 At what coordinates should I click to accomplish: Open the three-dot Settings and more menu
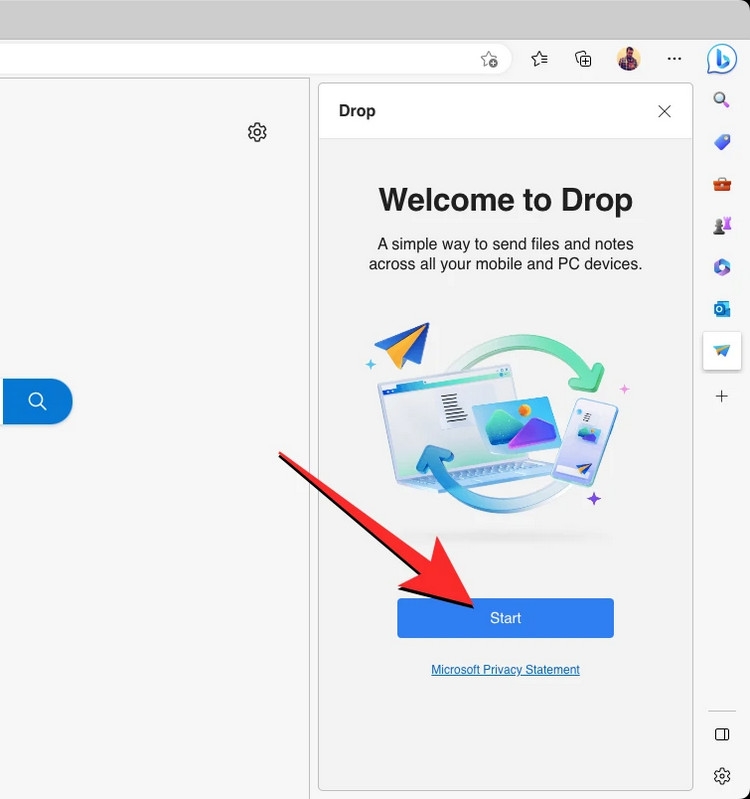(674, 59)
